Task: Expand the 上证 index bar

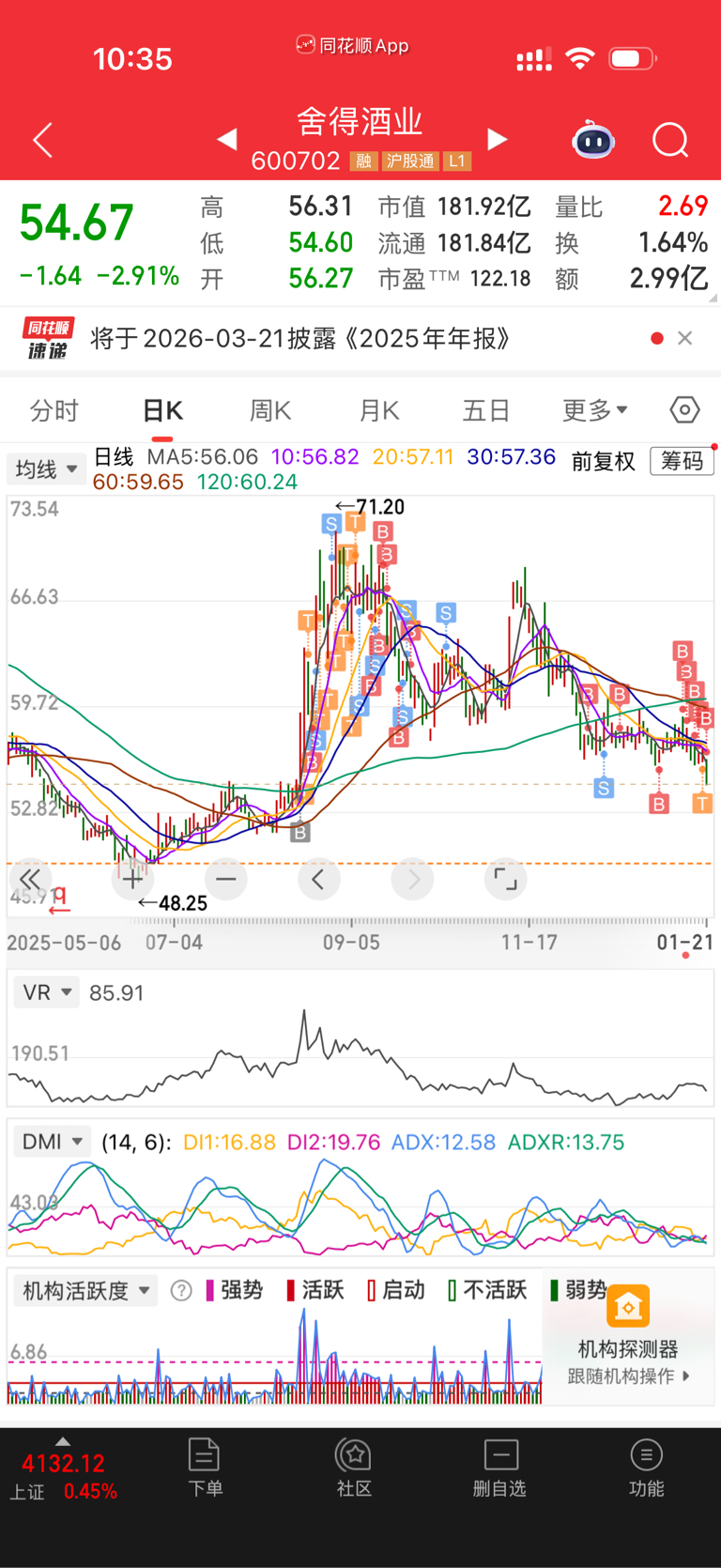Action: click(x=63, y=1441)
